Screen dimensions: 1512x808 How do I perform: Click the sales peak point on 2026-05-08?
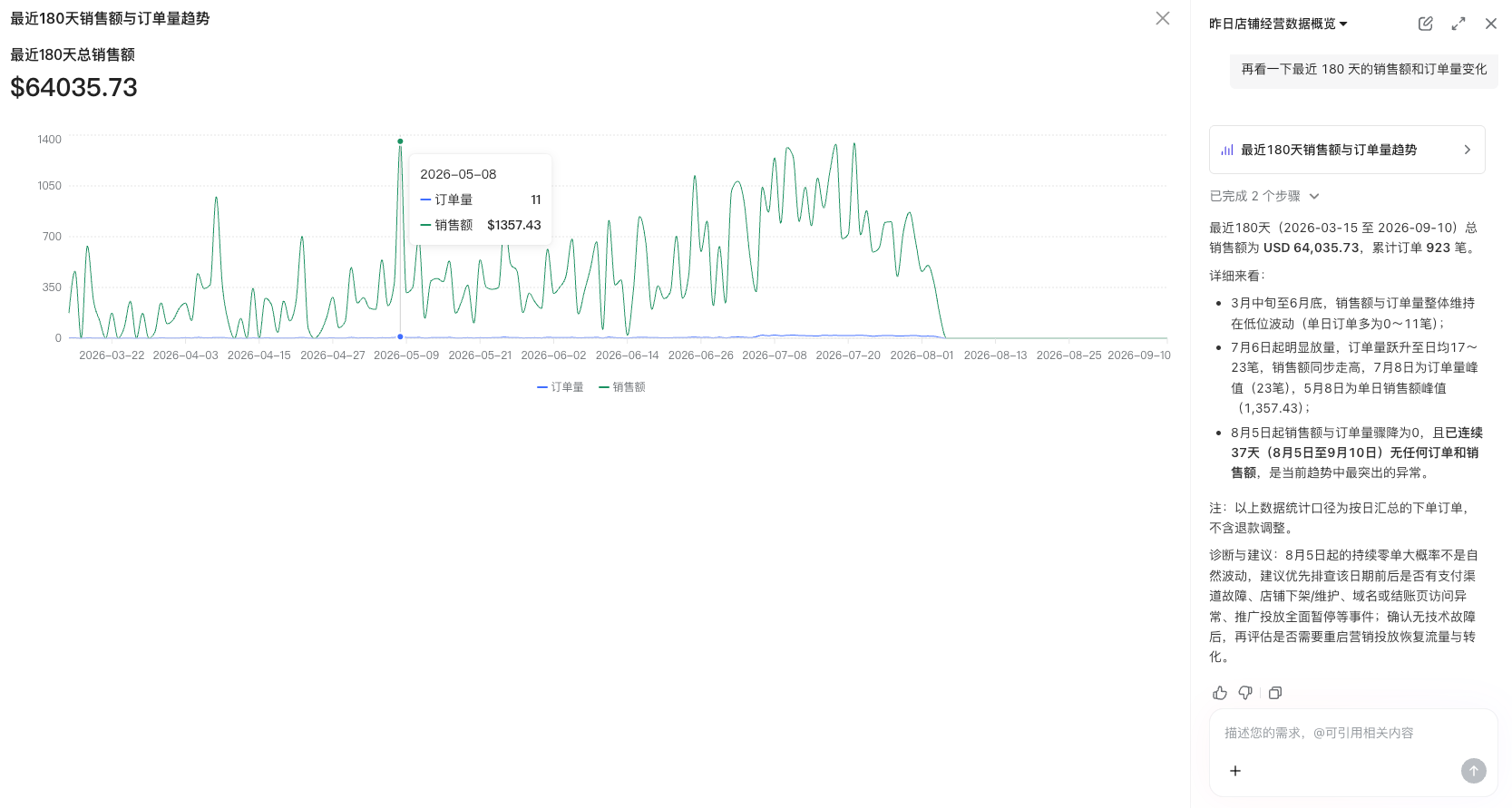point(400,141)
